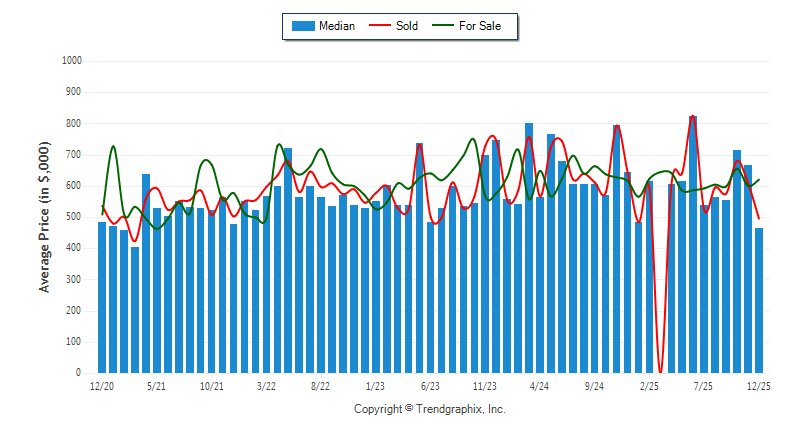The image size is (800, 434).
Task: Click the Sold line's lowest dip near 2/25
Action: [x=660, y=368]
